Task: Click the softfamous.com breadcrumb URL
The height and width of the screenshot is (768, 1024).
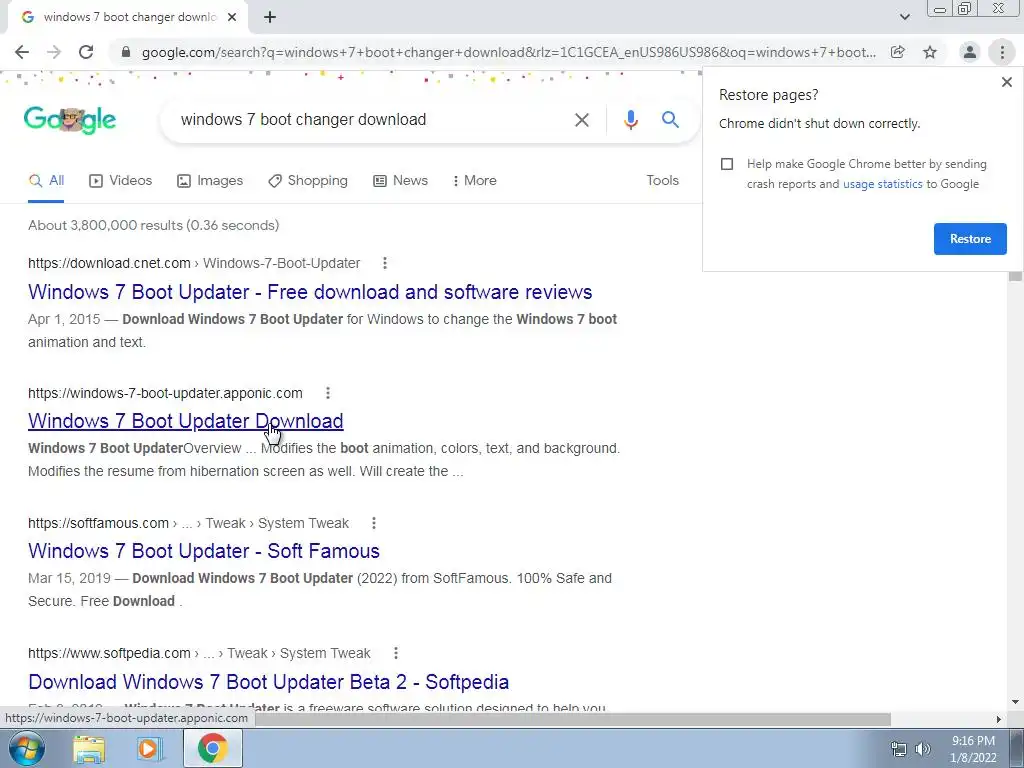Action: coord(188,523)
